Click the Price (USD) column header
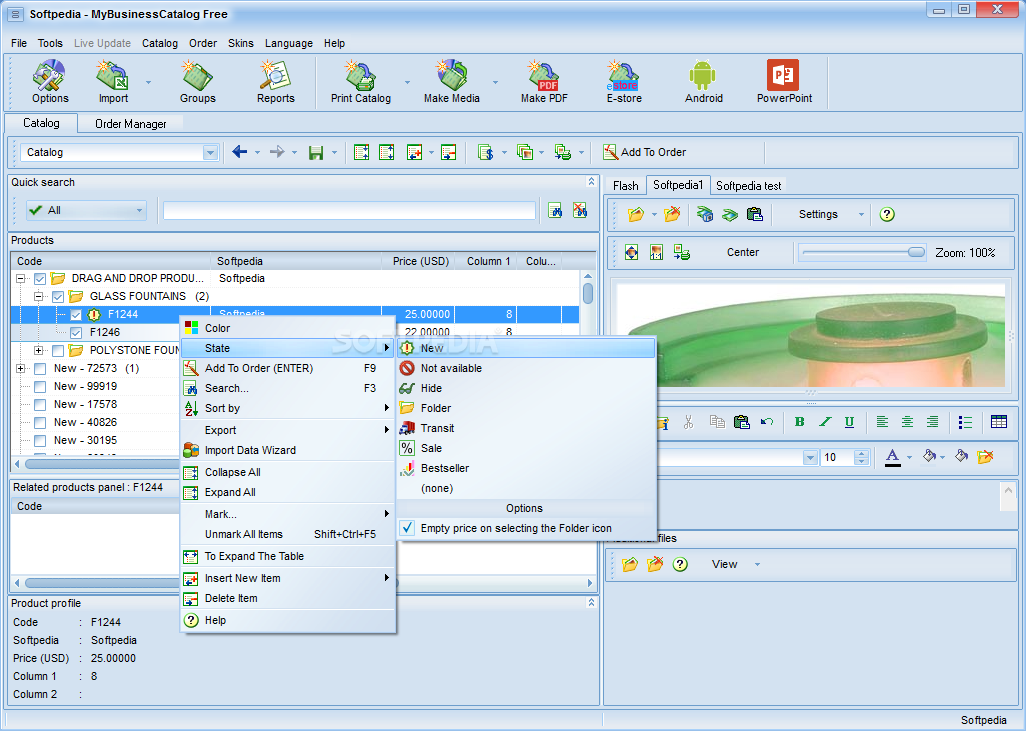The width and height of the screenshot is (1026, 731). [x=419, y=261]
